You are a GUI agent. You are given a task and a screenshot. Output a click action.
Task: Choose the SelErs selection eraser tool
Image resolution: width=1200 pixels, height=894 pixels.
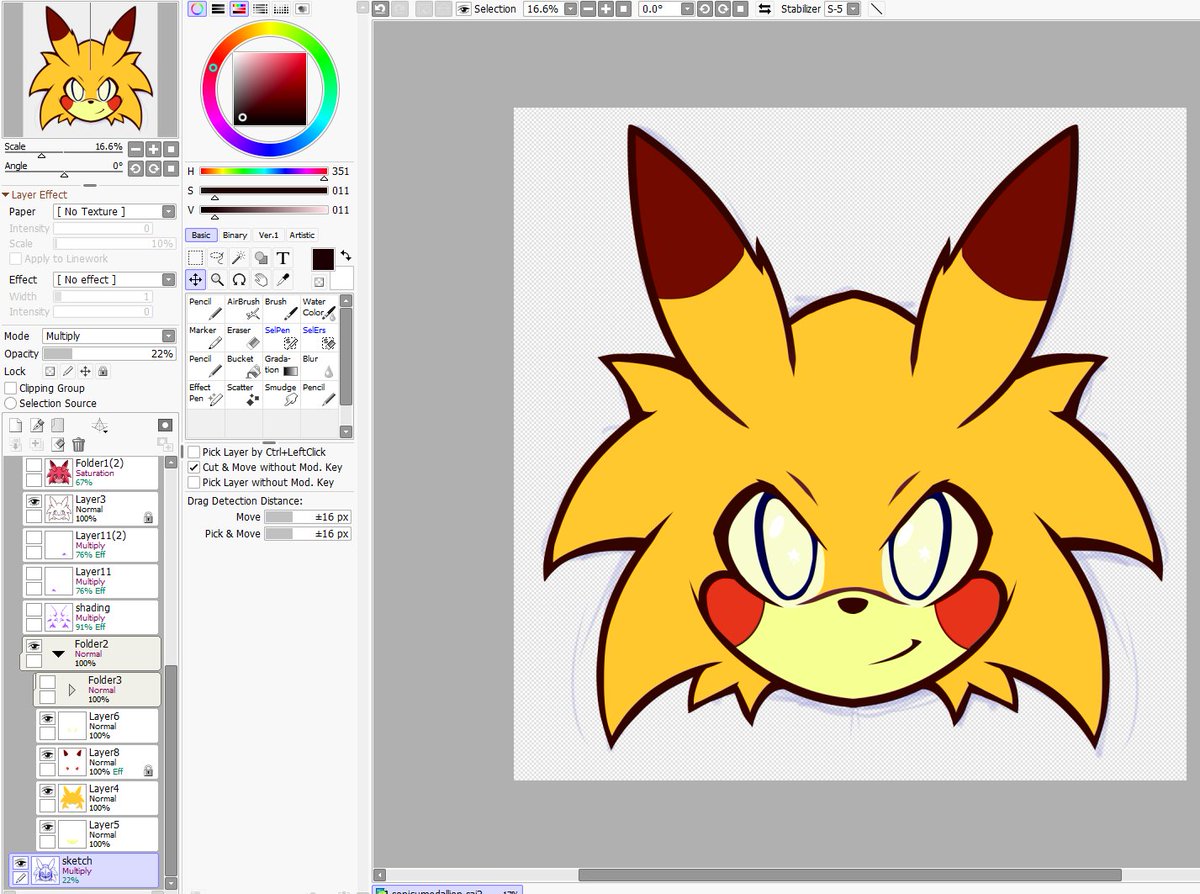pyautogui.click(x=319, y=336)
